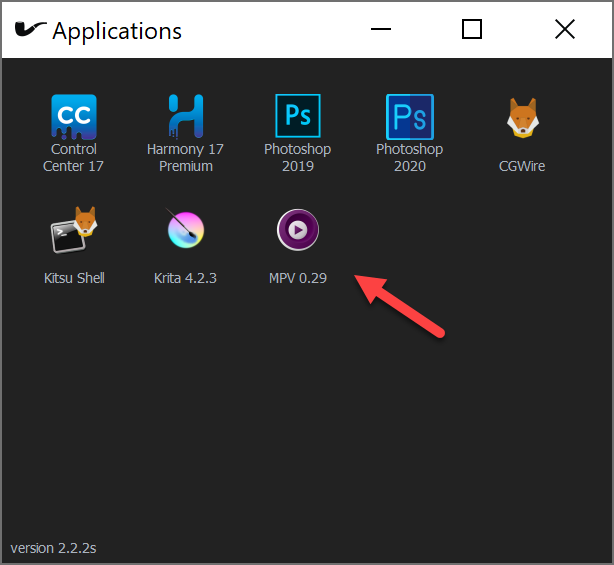Click the "Photoshop 2020" caption
Image resolution: width=614 pixels, height=565 pixels.
click(x=410, y=157)
